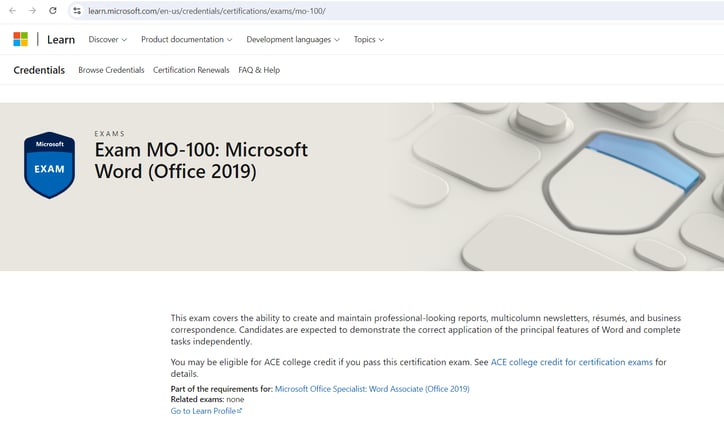Viewport: 724px width, 433px height.
Task: Reload the page with the refresh icon
Action: [x=53, y=11]
